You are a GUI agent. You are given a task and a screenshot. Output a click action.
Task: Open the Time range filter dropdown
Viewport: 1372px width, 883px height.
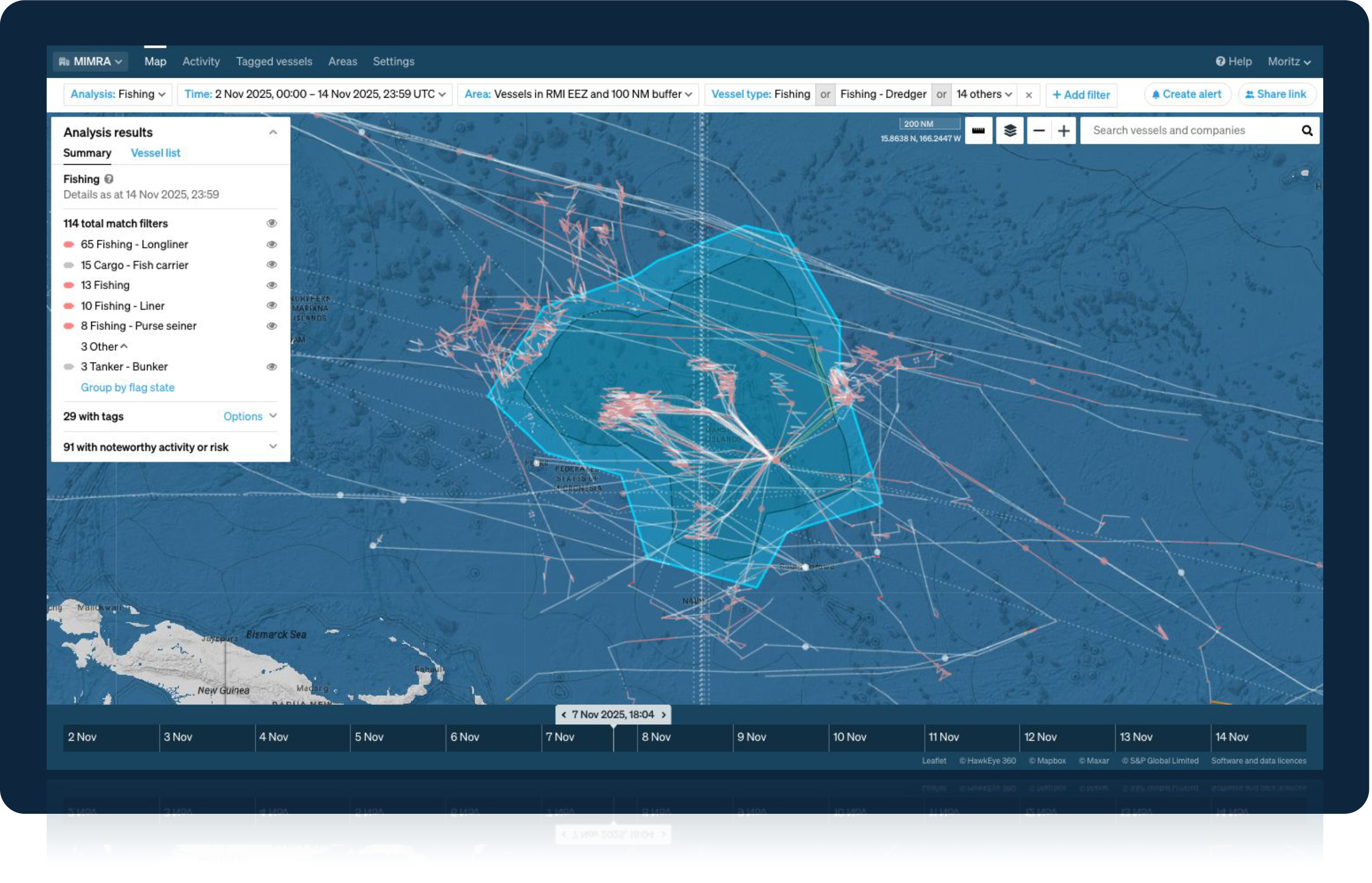[315, 94]
